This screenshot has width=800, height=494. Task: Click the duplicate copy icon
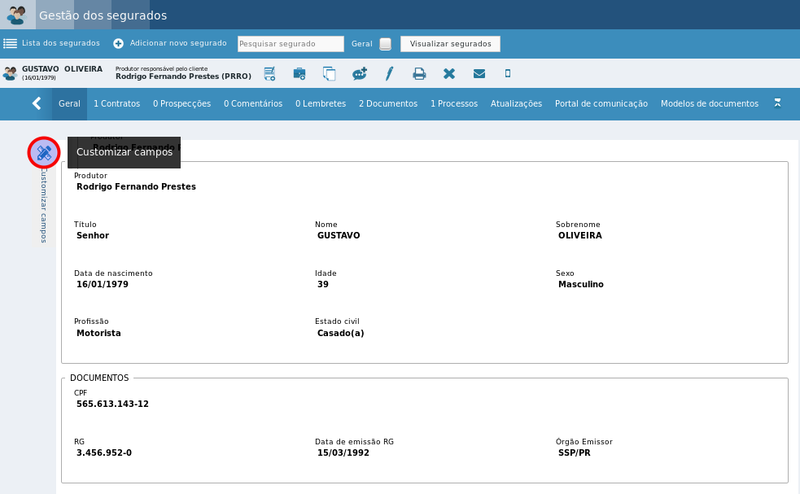(329, 73)
